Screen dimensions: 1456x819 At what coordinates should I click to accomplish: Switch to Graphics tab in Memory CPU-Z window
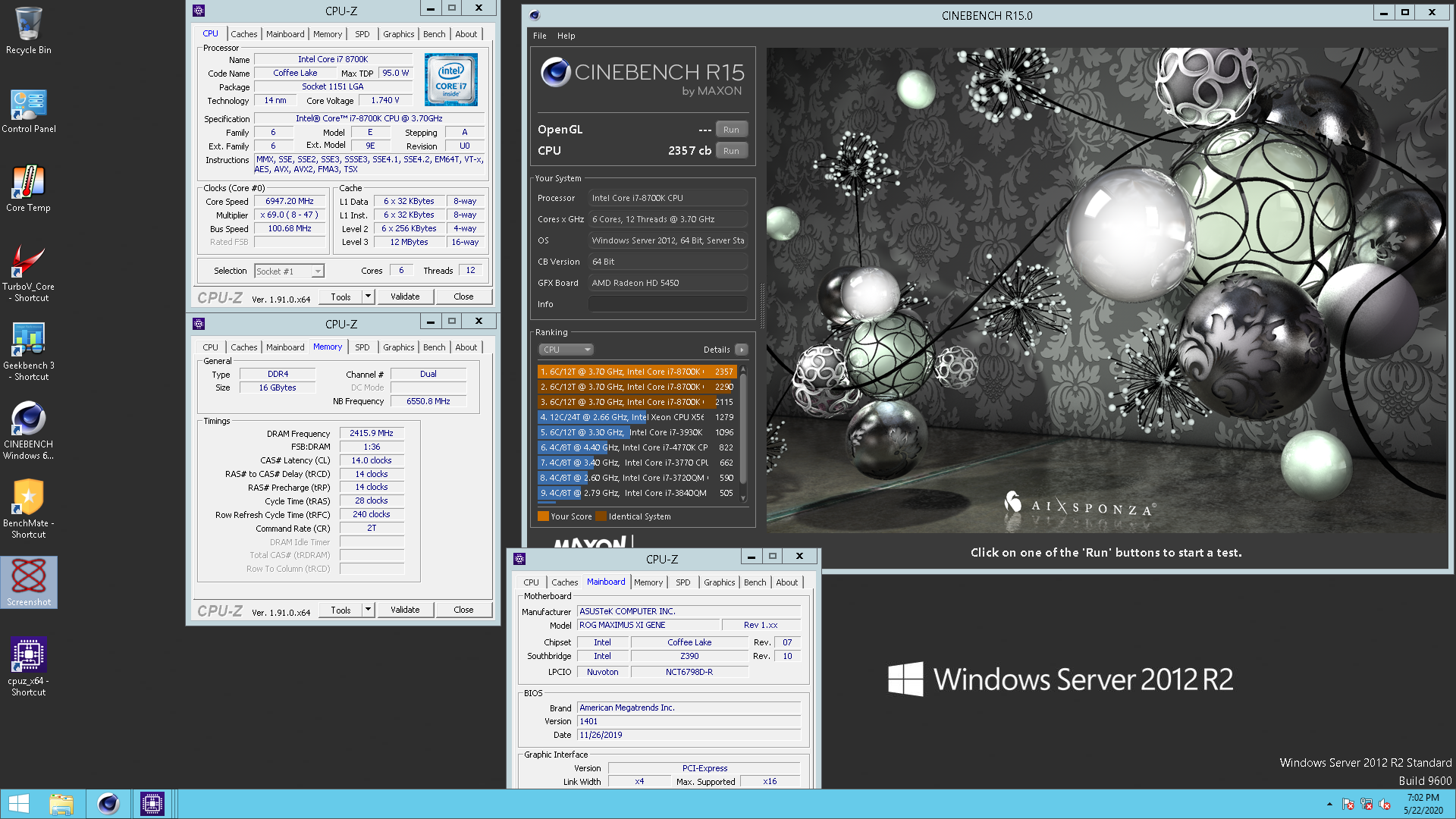pyautogui.click(x=399, y=347)
